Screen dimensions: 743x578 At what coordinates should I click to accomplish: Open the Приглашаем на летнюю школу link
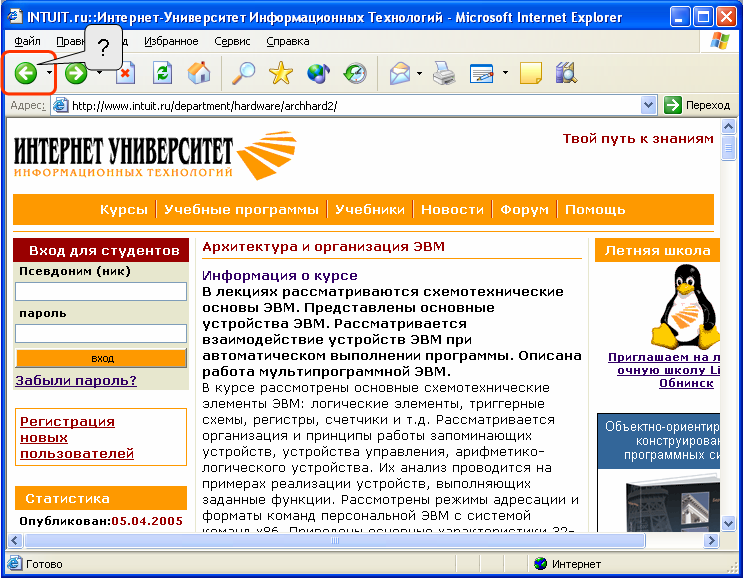tap(665, 370)
